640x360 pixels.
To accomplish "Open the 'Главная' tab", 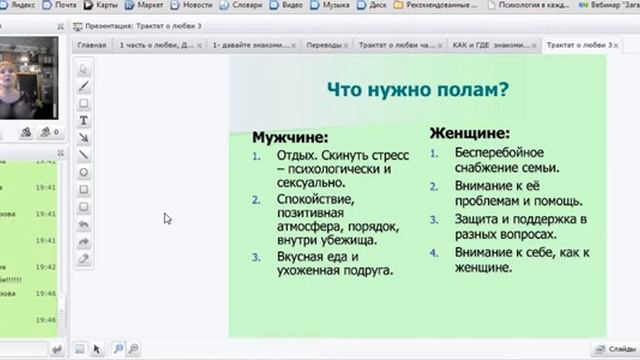I will click(x=92, y=45).
